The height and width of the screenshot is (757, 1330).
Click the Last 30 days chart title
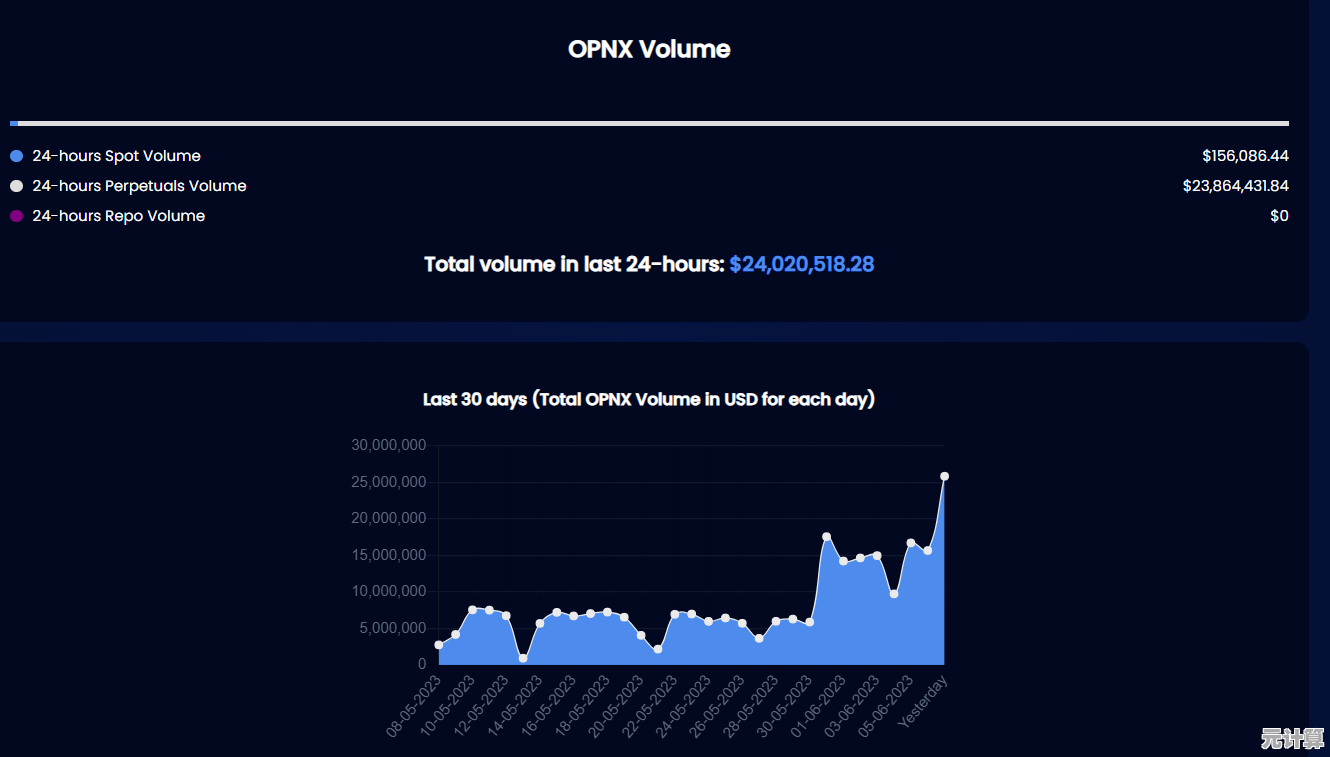coord(649,399)
